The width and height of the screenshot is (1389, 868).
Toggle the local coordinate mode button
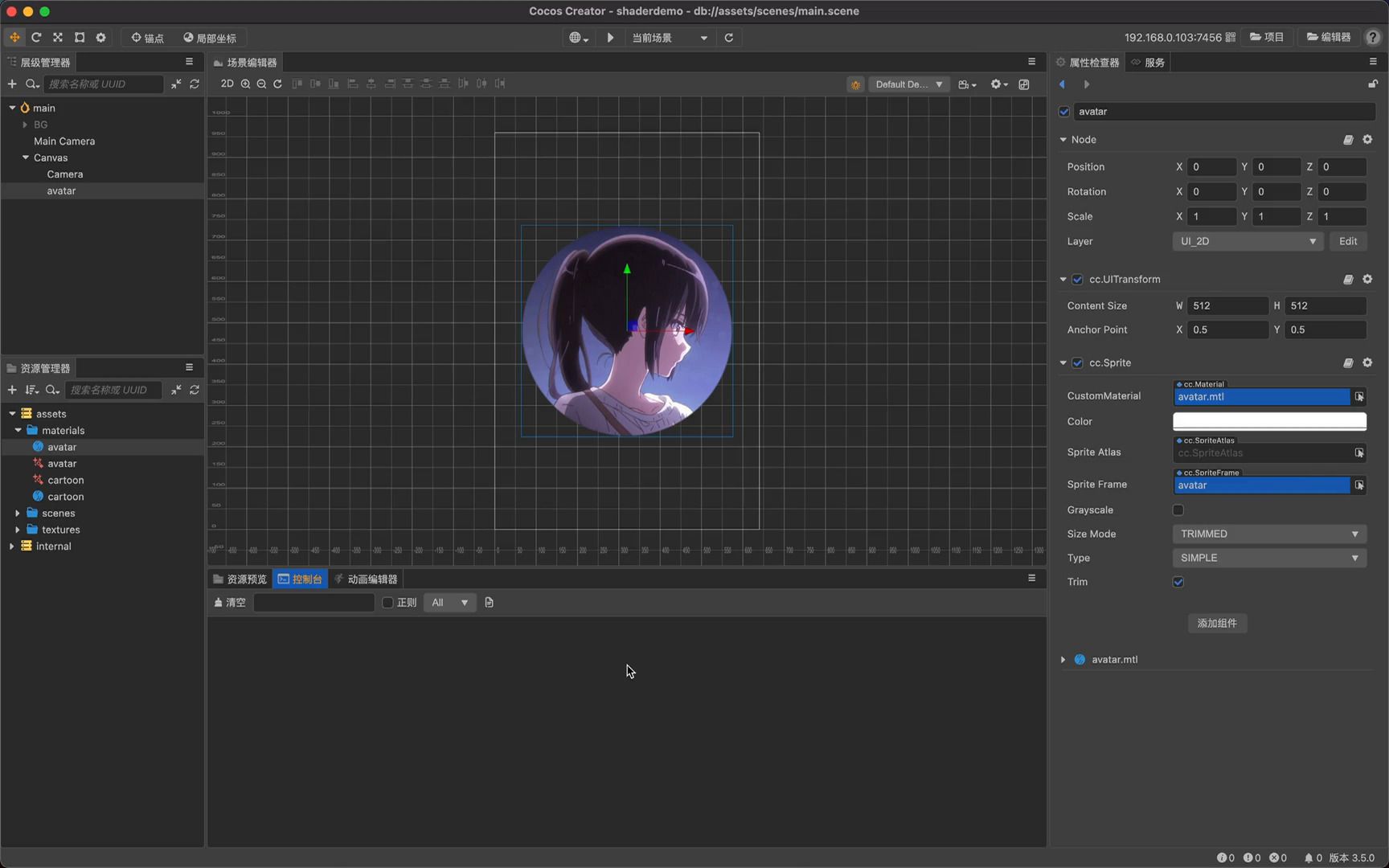[x=210, y=38]
